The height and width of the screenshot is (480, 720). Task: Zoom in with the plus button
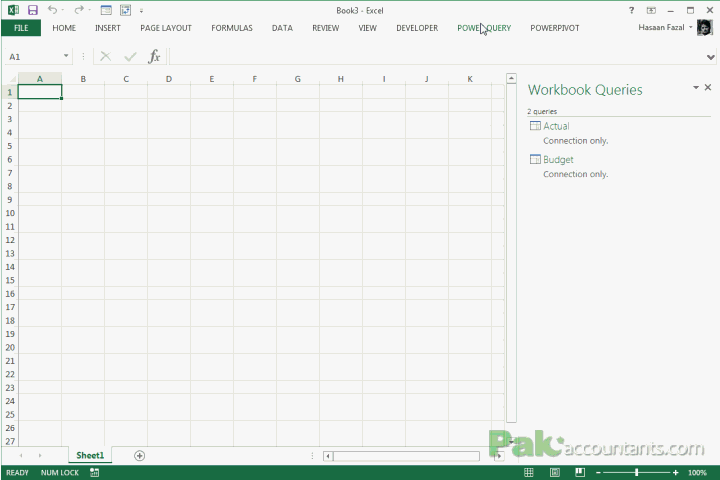tap(675, 473)
